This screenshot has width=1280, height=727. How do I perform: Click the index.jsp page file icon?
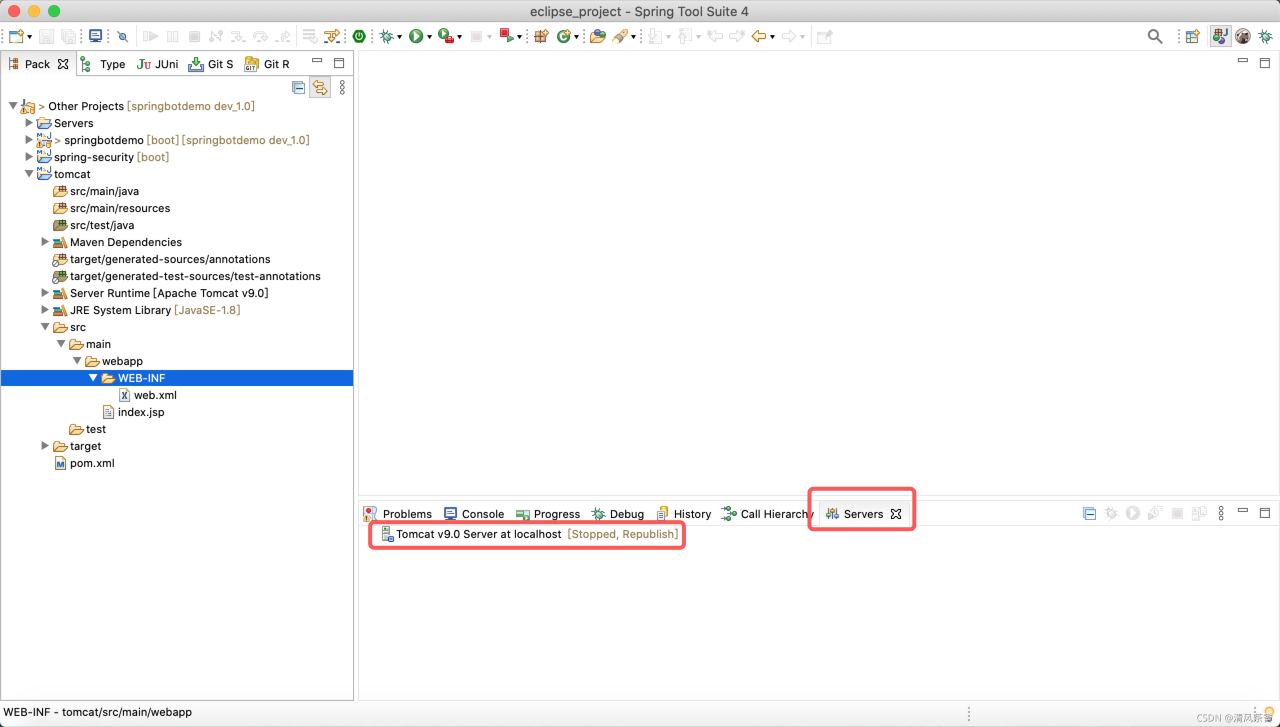[x=108, y=412]
